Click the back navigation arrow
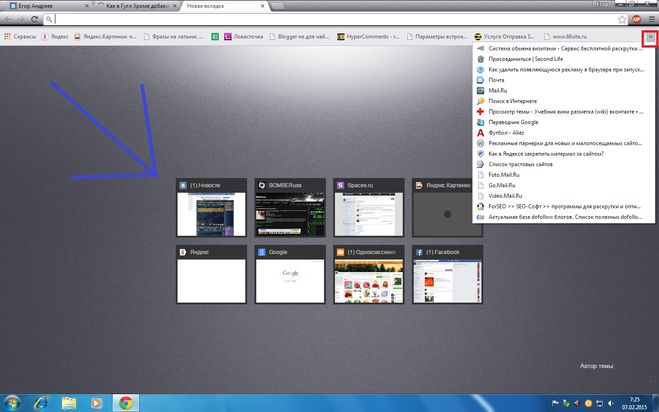Viewport: 659px width, 412px height. click(x=9, y=19)
